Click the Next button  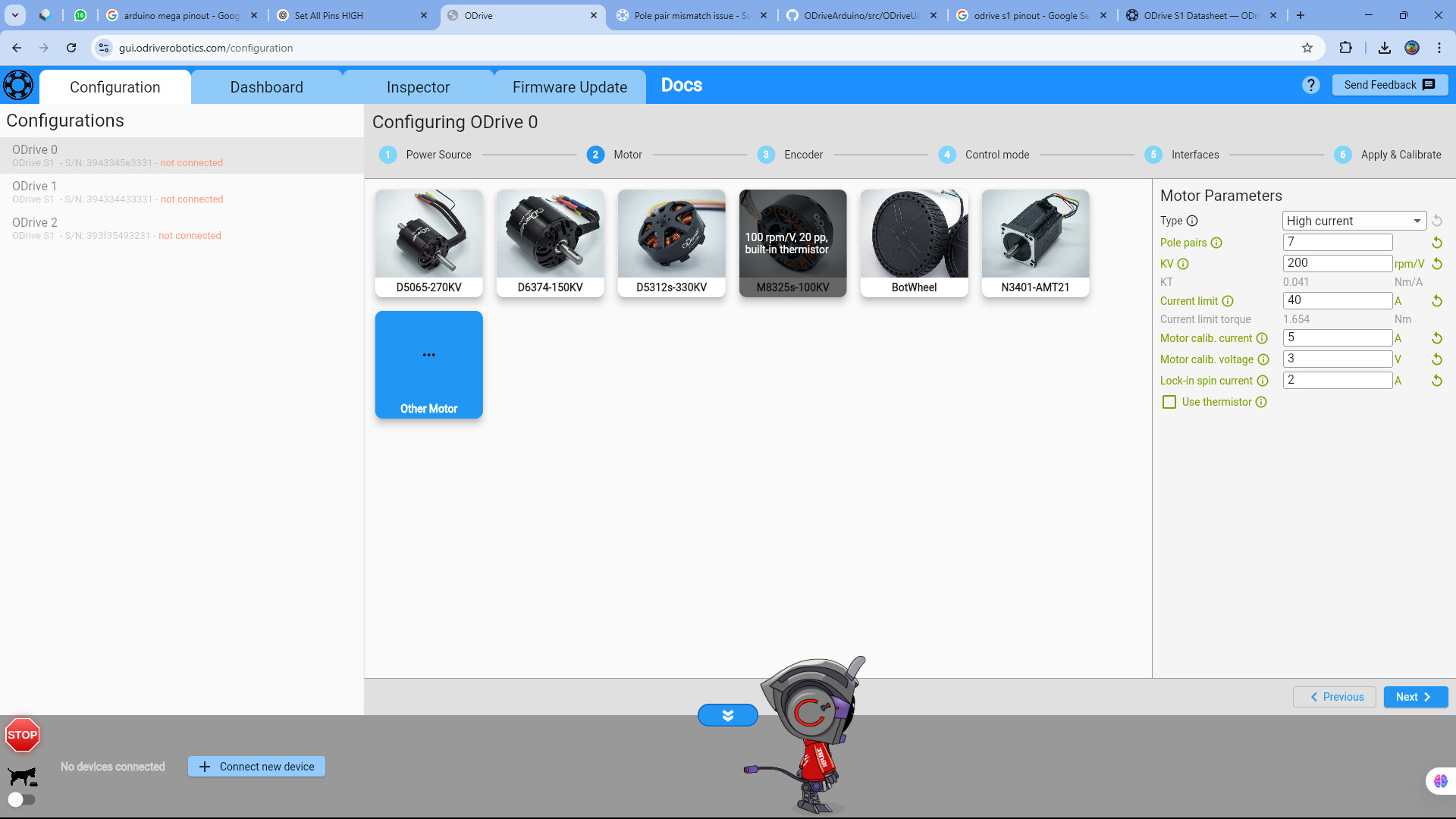[x=1415, y=697]
